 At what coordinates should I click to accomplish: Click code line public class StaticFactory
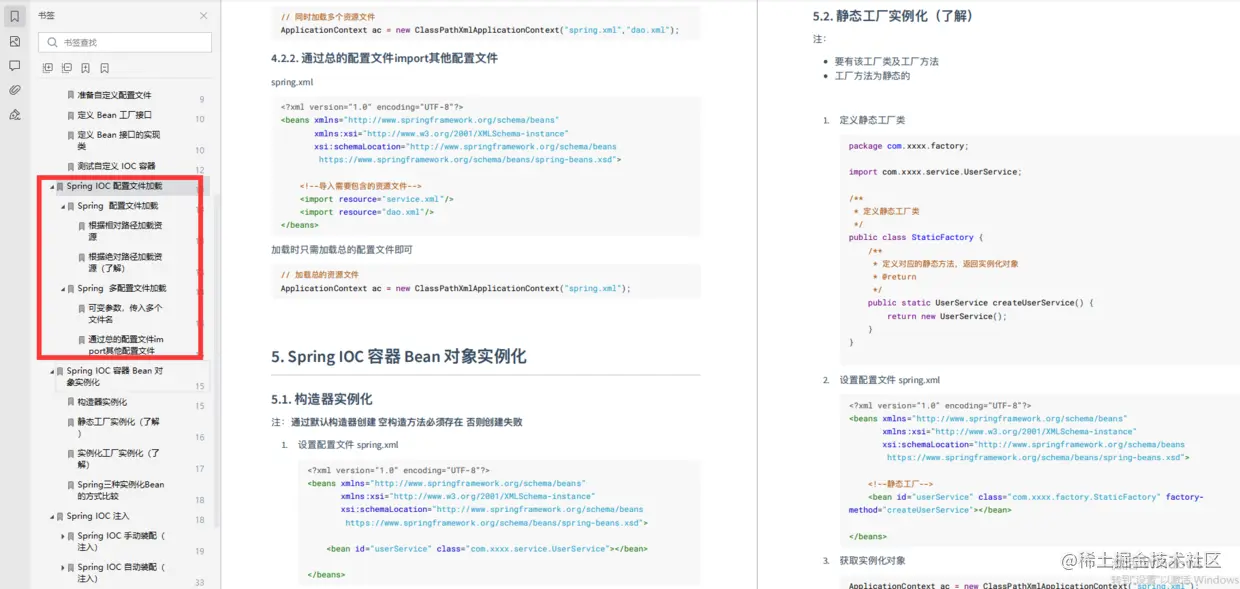click(x=917, y=238)
